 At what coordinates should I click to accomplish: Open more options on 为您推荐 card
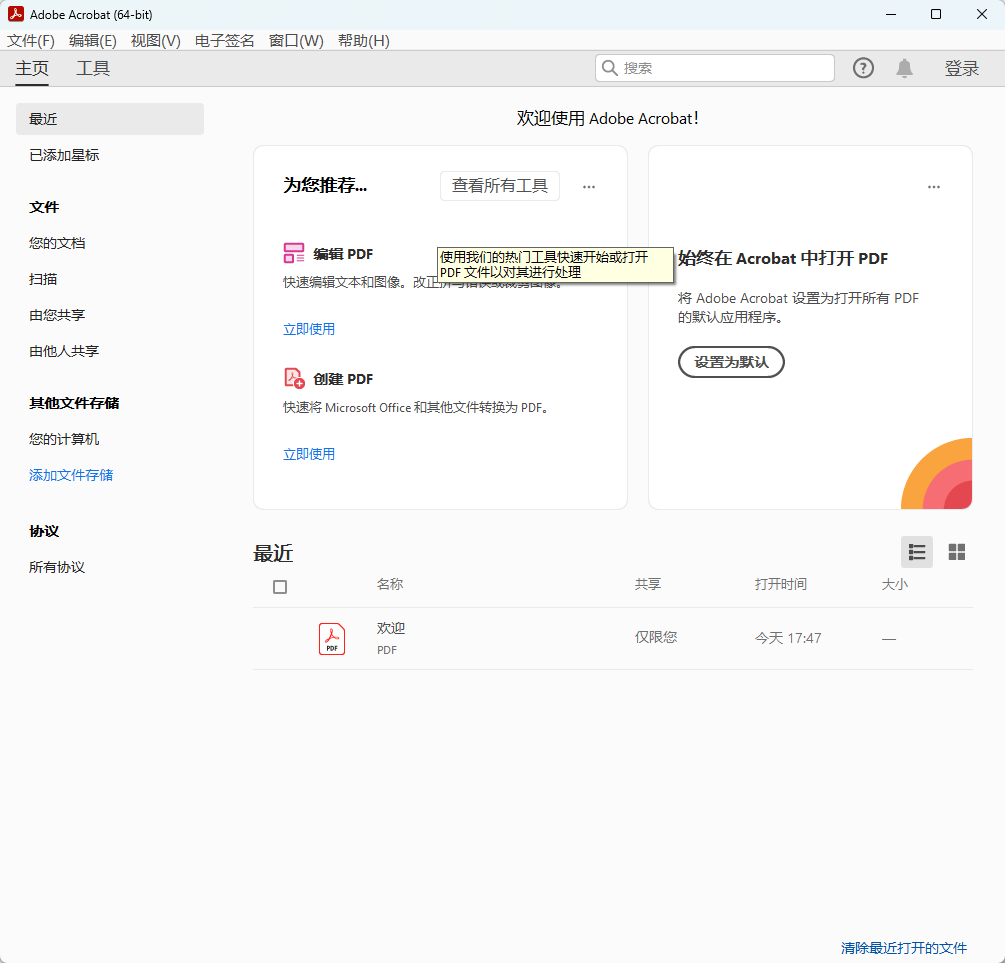tap(588, 187)
